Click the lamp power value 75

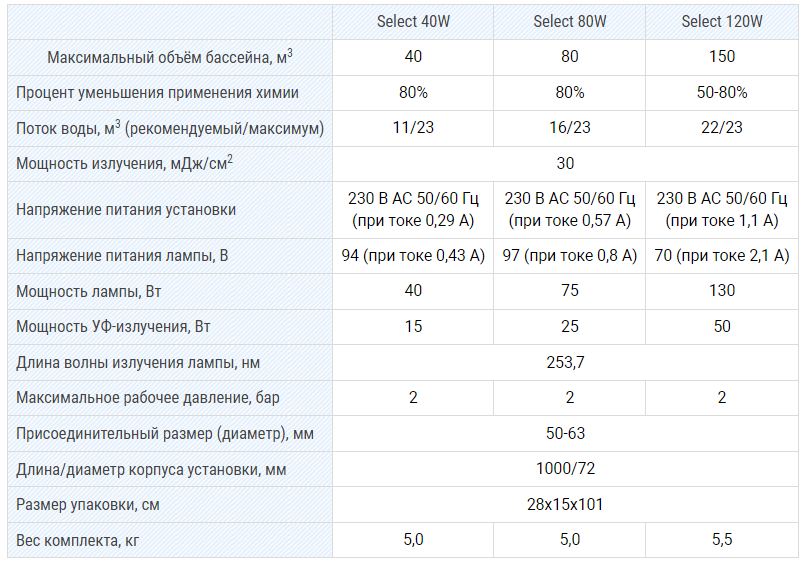click(x=569, y=290)
